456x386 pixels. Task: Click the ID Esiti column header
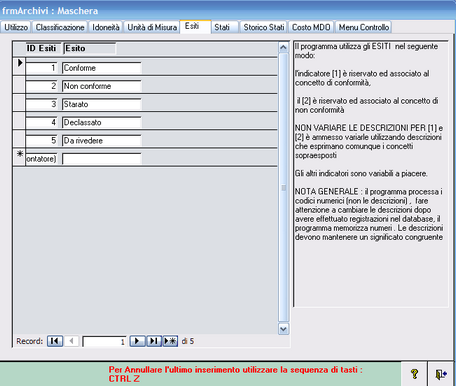coord(43,48)
